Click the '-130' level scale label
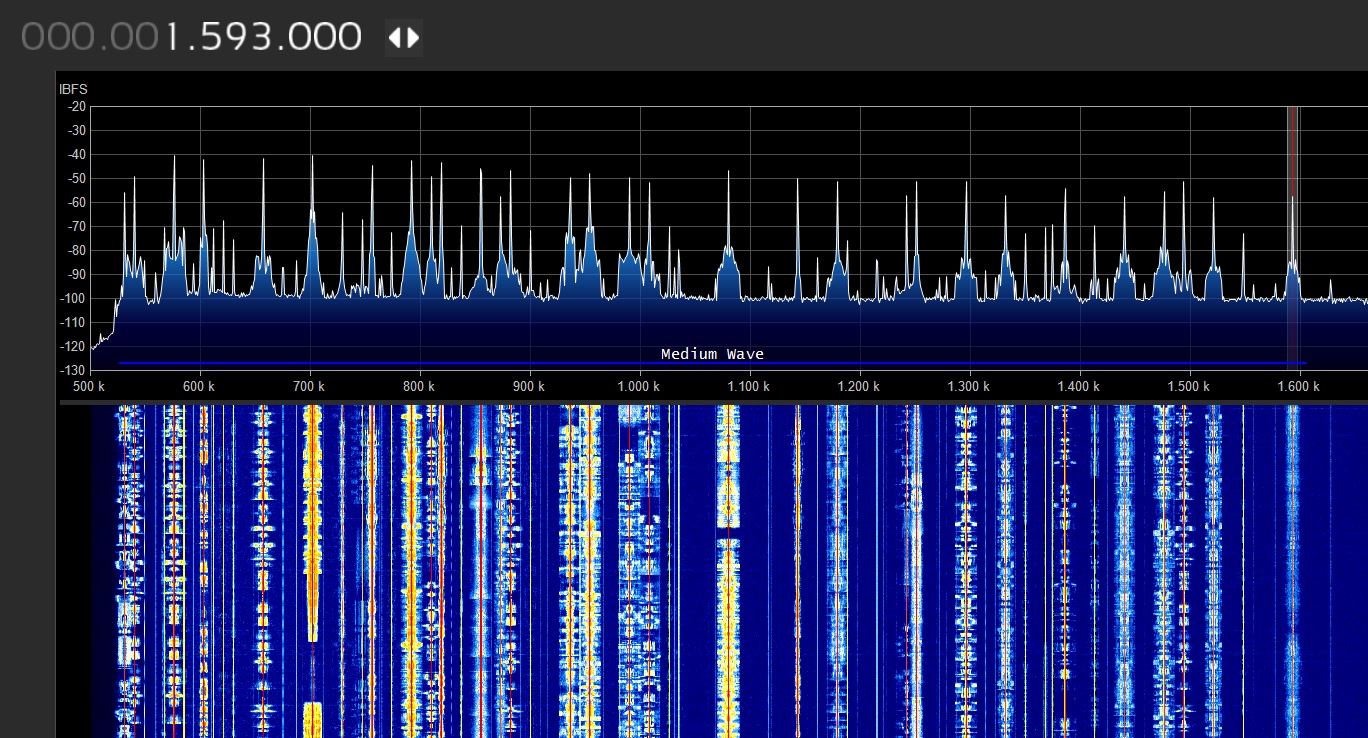Image resolution: width=1368 pixels, height=738 pixels. pyautogui.click(x=72, y=371)
